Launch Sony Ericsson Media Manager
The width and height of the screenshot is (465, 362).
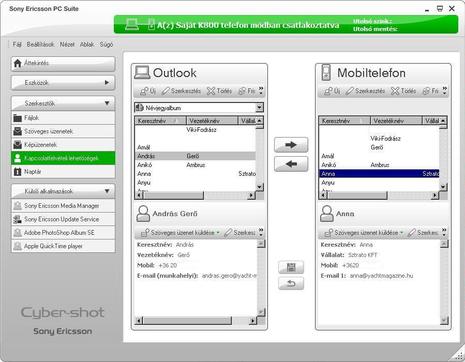coord(63,206)
